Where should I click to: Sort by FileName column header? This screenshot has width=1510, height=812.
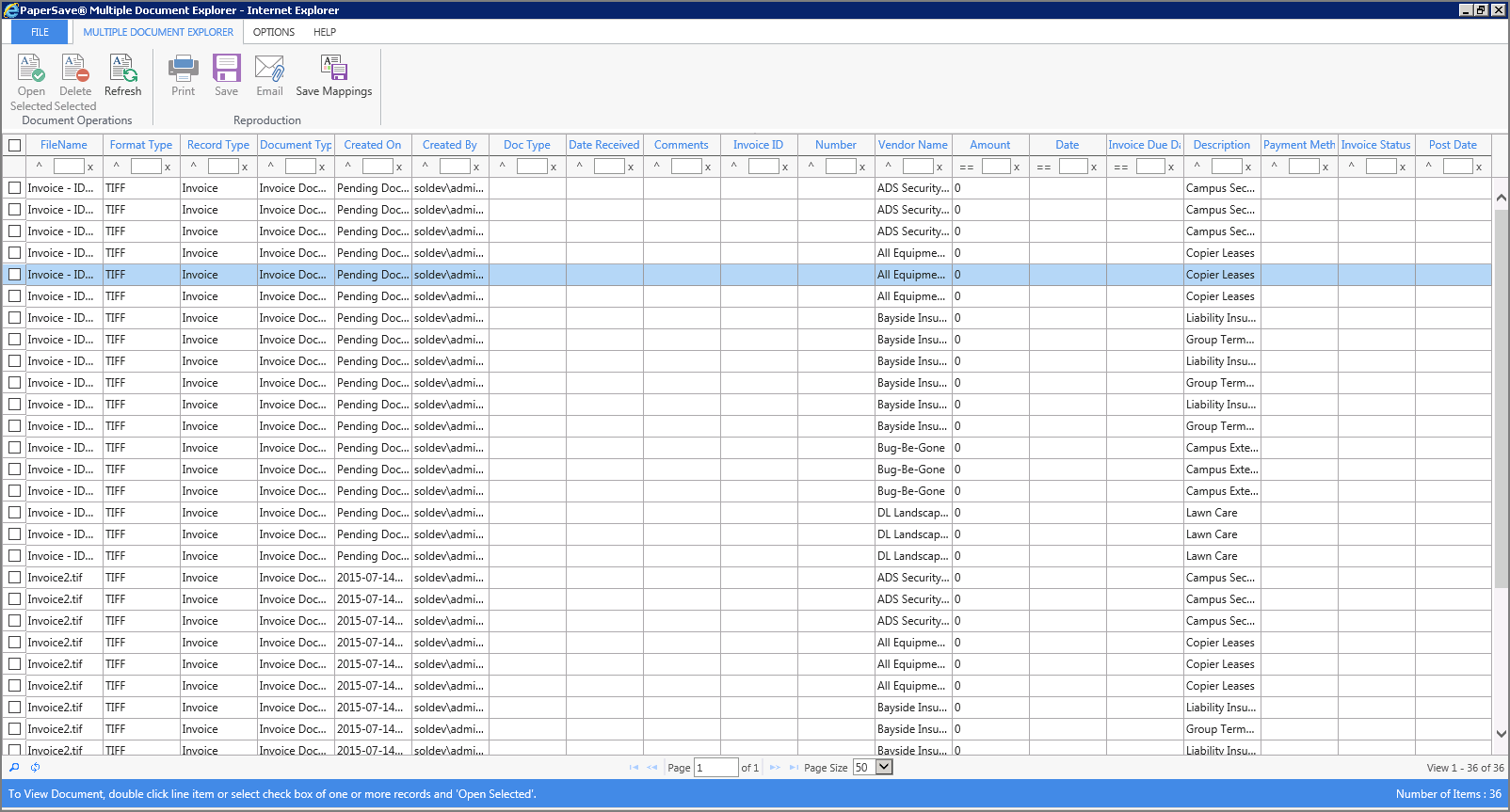[64, 145]
